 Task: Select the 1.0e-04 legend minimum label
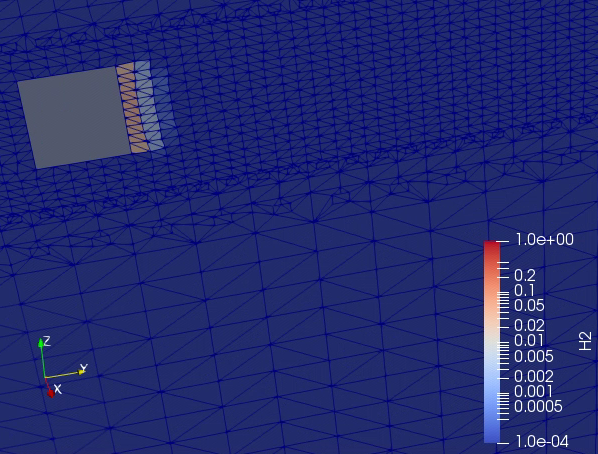point(542,442)
